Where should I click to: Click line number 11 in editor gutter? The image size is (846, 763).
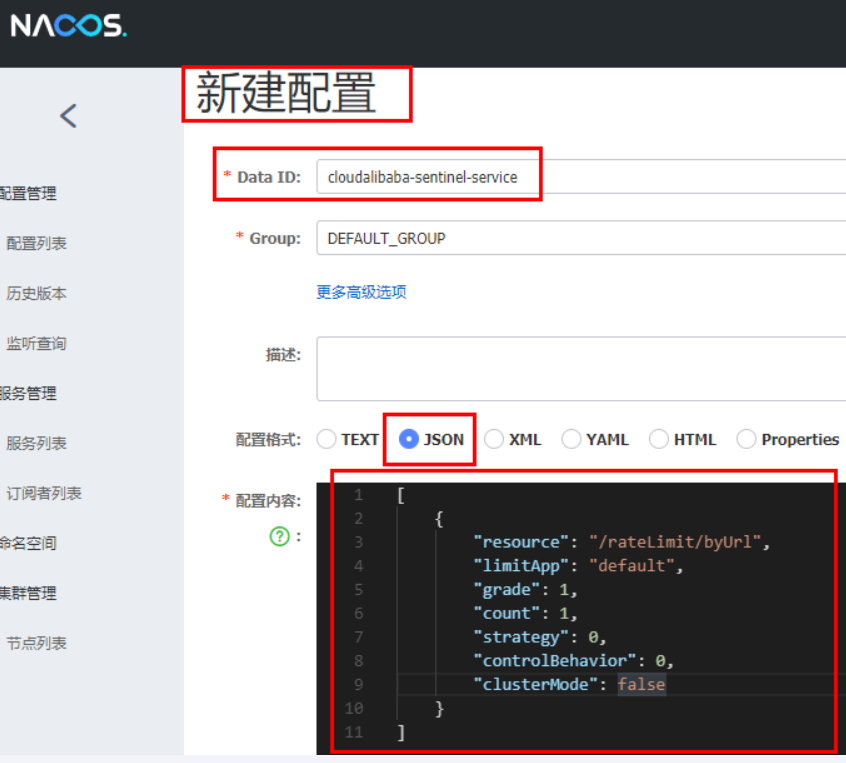[354, 732]
